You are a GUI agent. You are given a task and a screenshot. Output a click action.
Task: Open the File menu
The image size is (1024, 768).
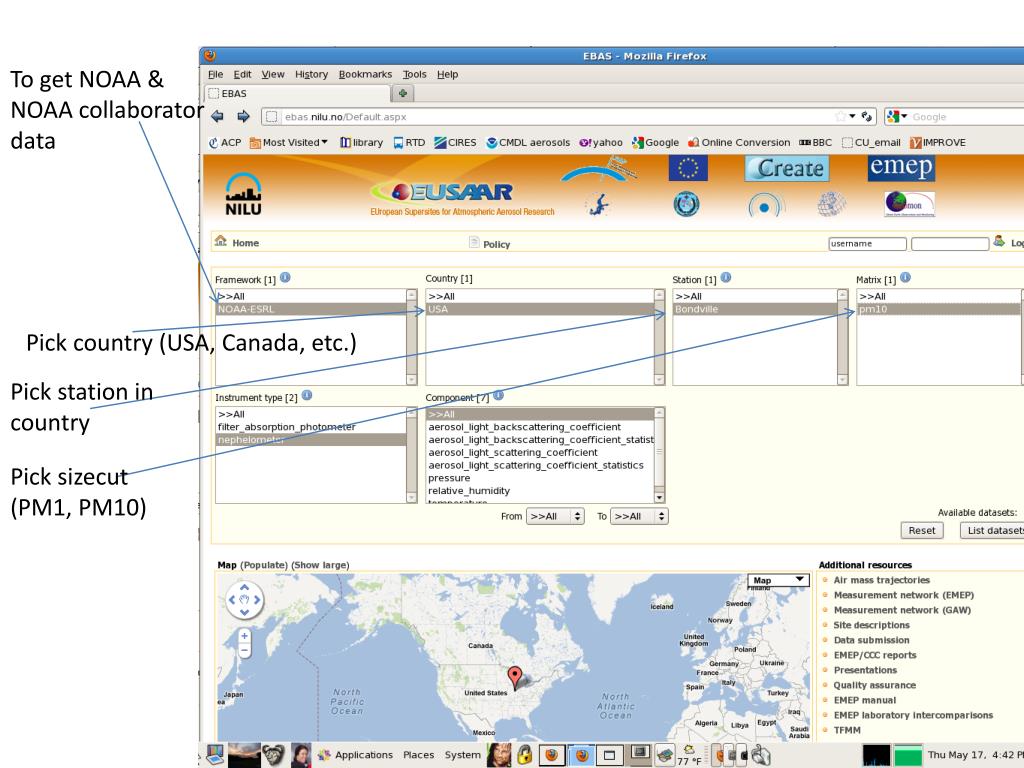coord(216,74)
